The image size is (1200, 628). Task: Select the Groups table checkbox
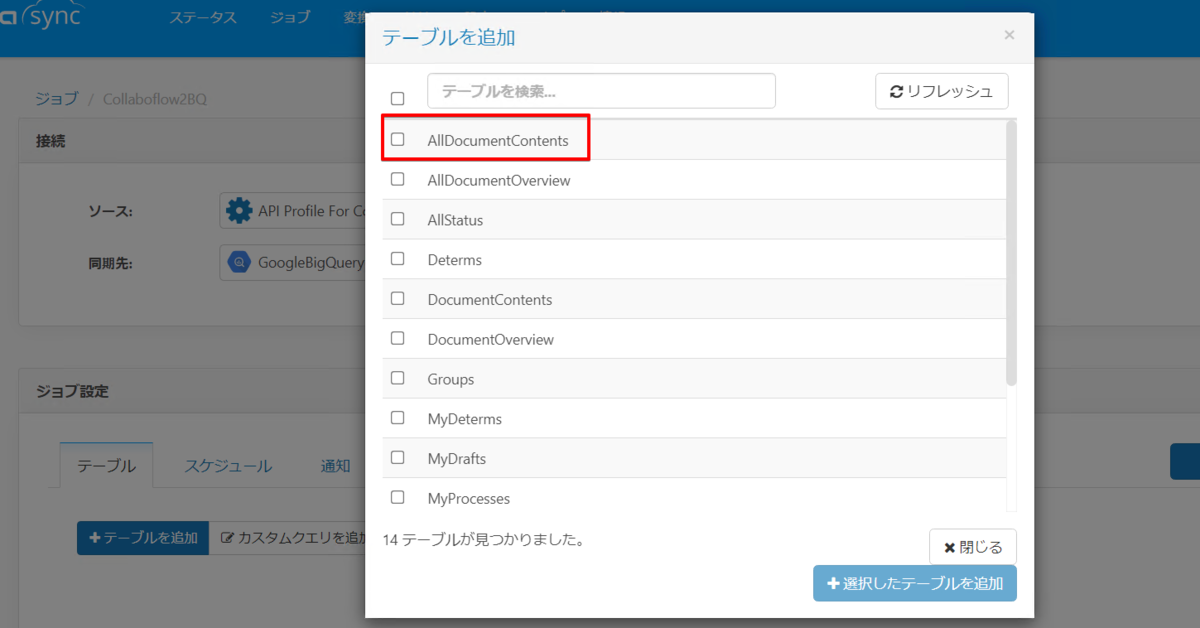(x=398, y=378)
